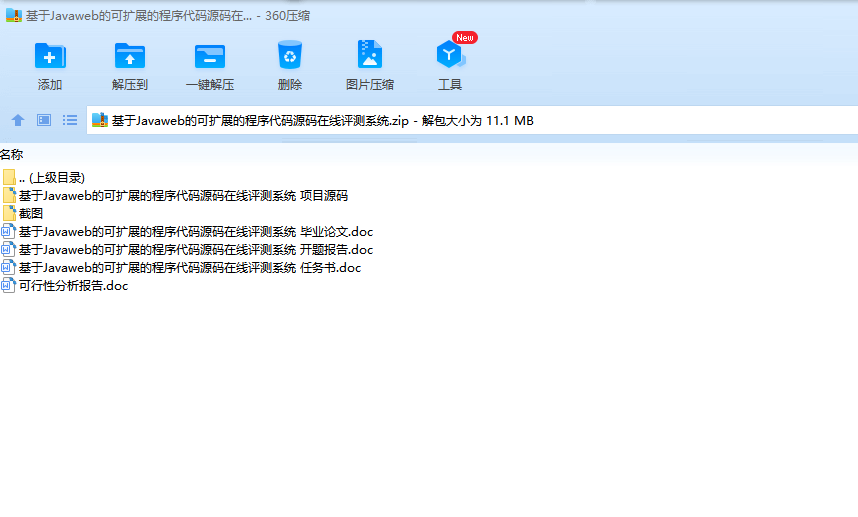Click the folder icon of 截图
The width and height of the screenshot is (858, 517).
(9, 213)
